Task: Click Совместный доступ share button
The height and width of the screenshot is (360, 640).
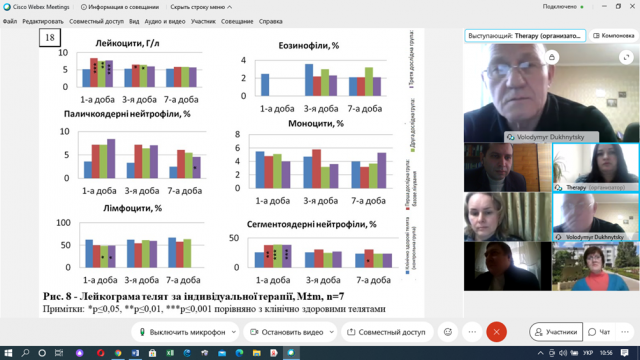Action: tap(387, 332)
